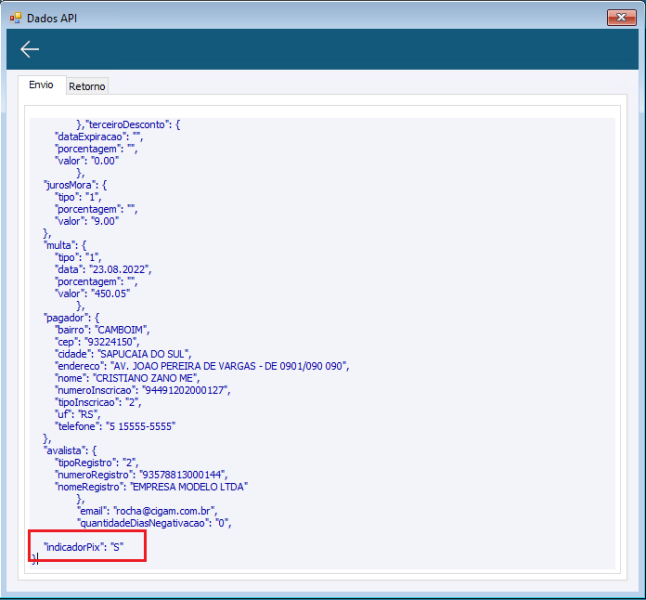Click the "endereco" AV. JOAO PEREIRA line
Image resolution: width=646 pixels, height=600 pixels.
pyautogui.click(x=202, y=366)
